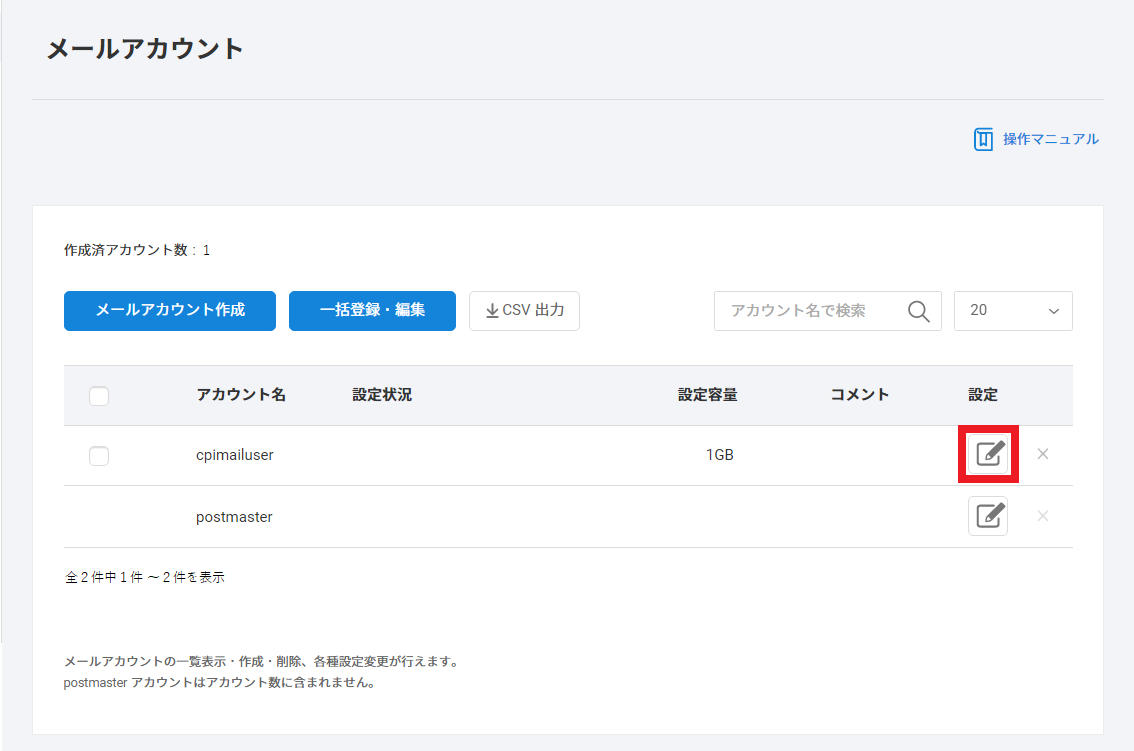This screenshot has height=751, width=1134.
Task: Select the コメント column header
Action: click(x=860, y=395)
